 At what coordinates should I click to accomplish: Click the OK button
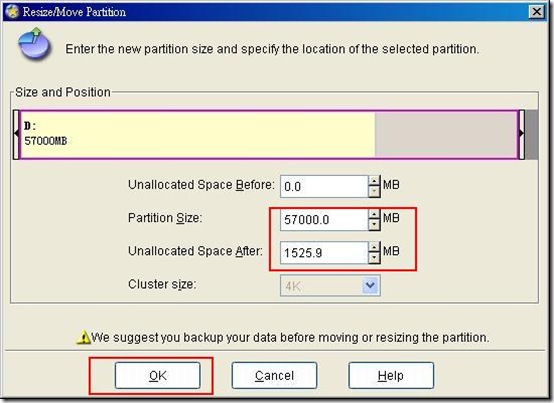pyautogui.click(x=158, y=375)
